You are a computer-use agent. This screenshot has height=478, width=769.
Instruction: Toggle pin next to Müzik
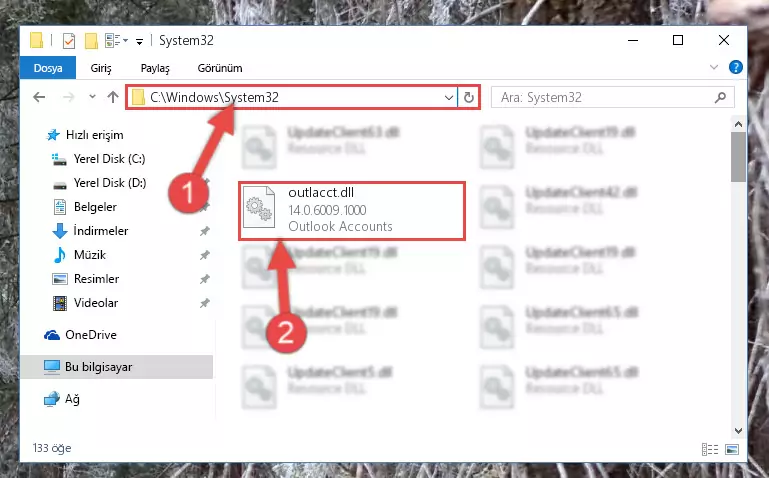[205, 255]
